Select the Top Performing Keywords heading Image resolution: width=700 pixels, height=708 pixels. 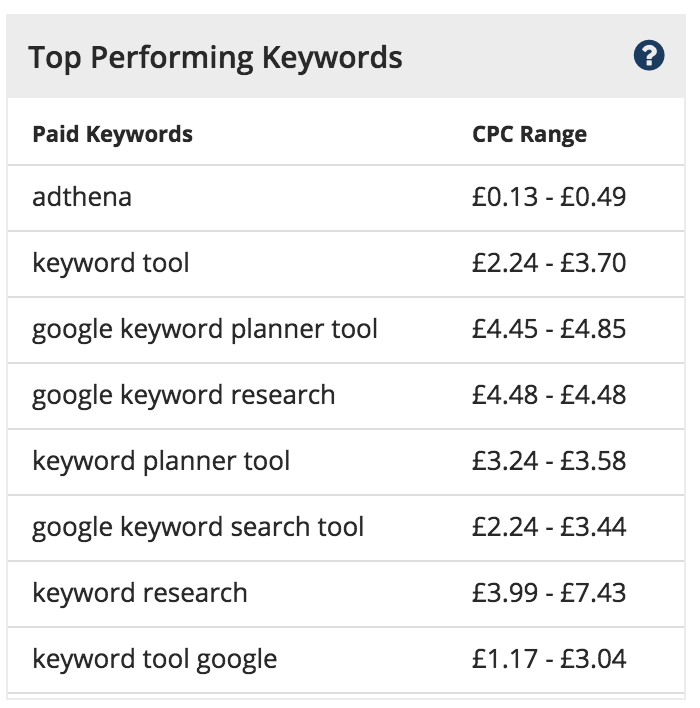pyautogui.click(x=215, y=58)
